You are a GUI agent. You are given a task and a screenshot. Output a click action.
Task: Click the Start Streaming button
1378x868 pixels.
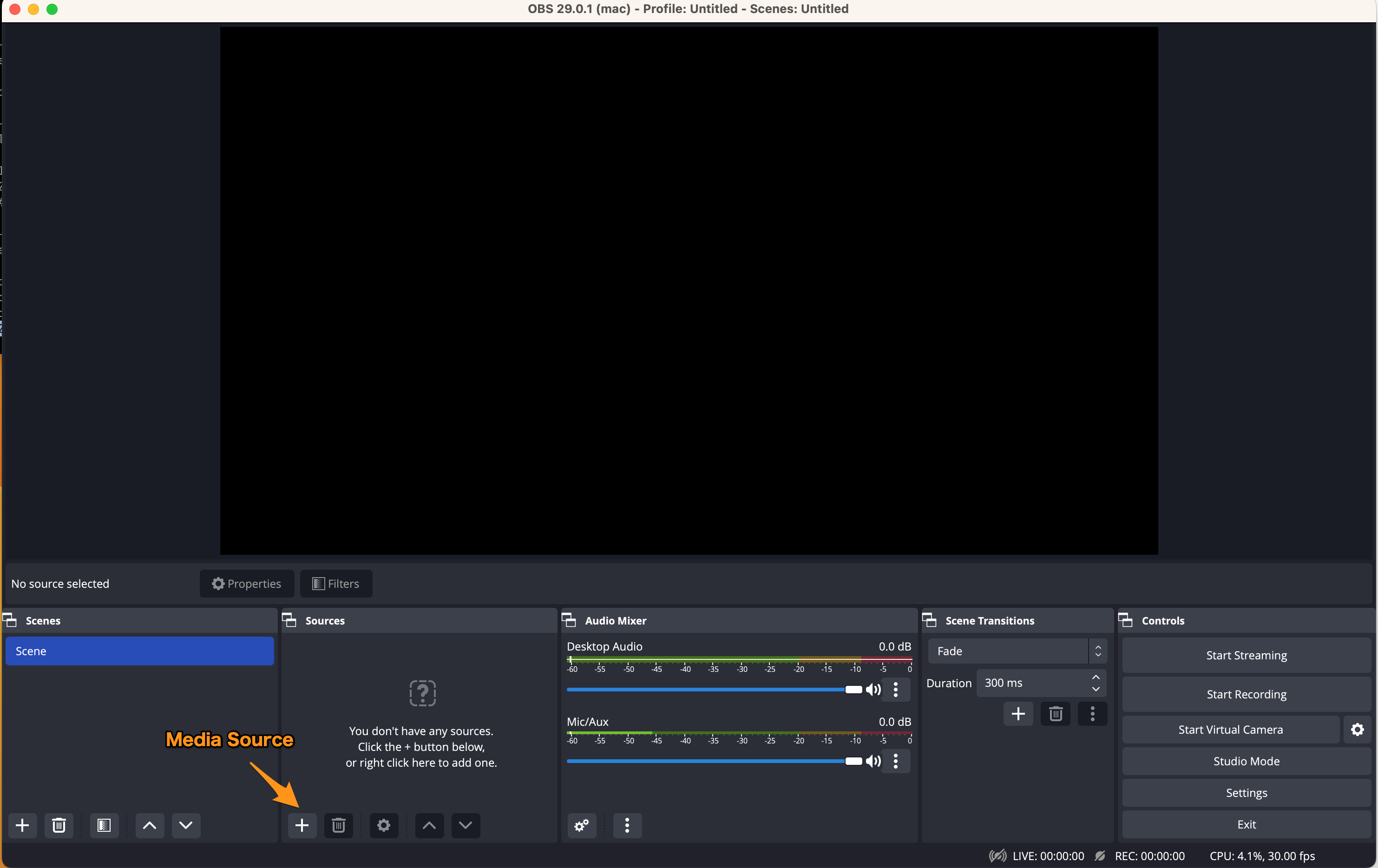1246,655
